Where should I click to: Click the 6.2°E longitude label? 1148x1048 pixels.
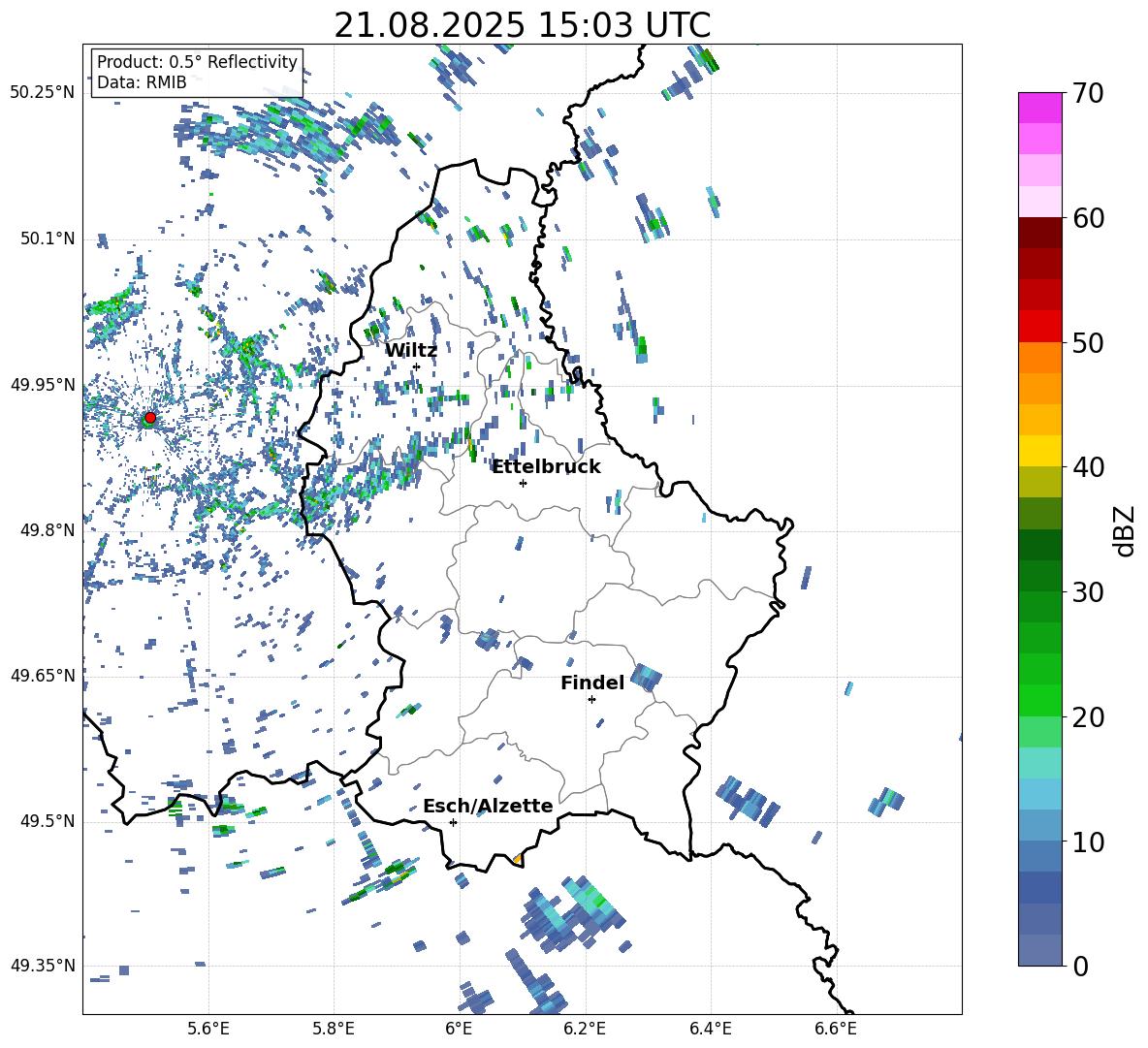585,1029
